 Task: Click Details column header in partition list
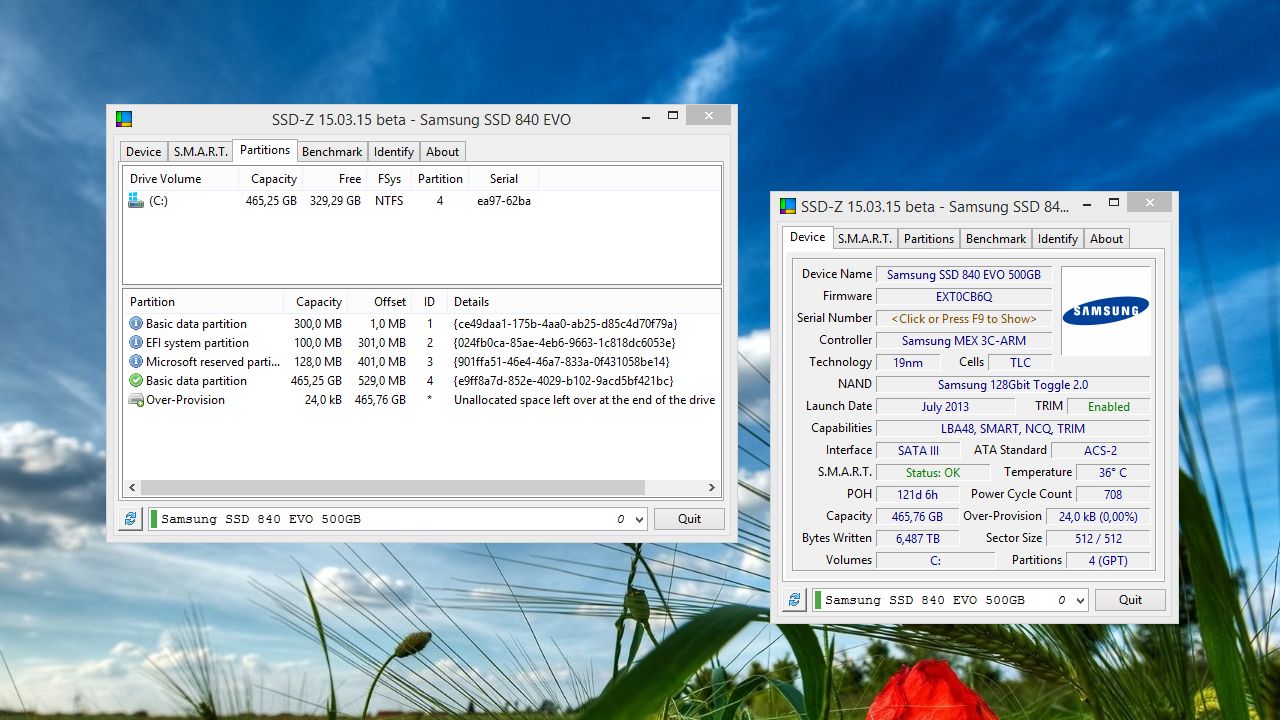[583, 302]
